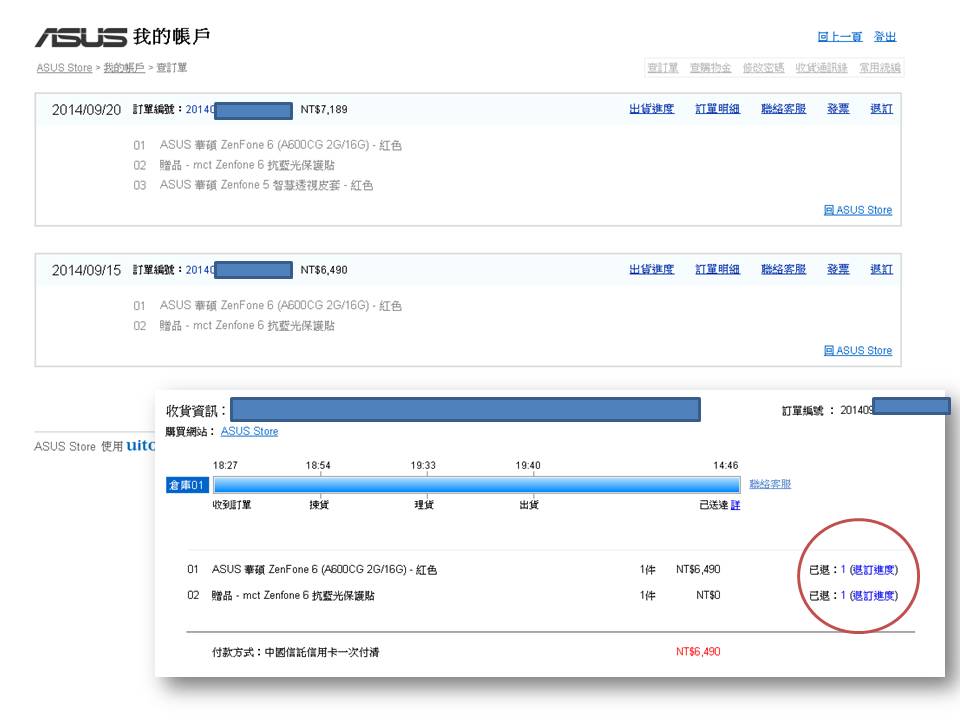Select the 查訂單 menu item
The width and height of the screenshot is (960, 720).
[x=663, y=68]
